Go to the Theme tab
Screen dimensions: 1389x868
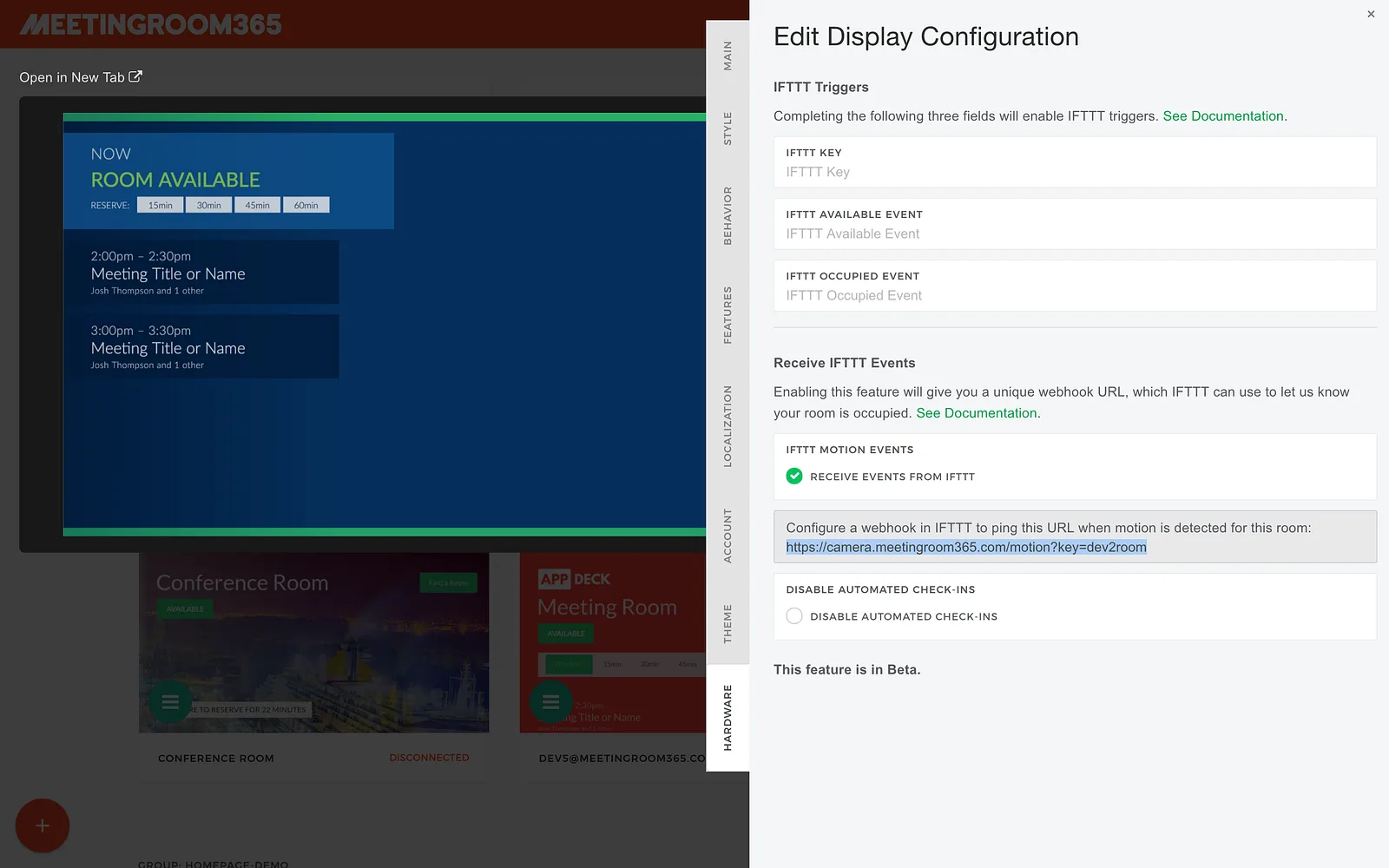pyautogui.click(x=727, y=623)
